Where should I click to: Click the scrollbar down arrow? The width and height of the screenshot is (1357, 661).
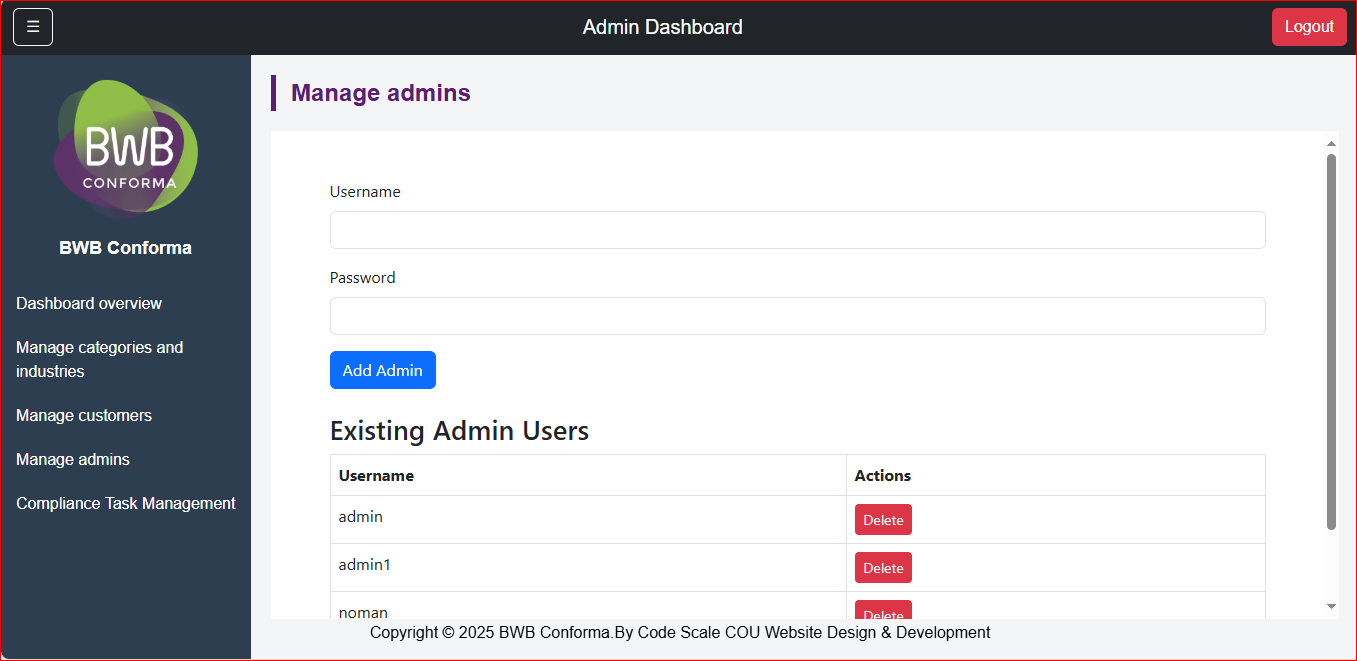click(1331, 606)
